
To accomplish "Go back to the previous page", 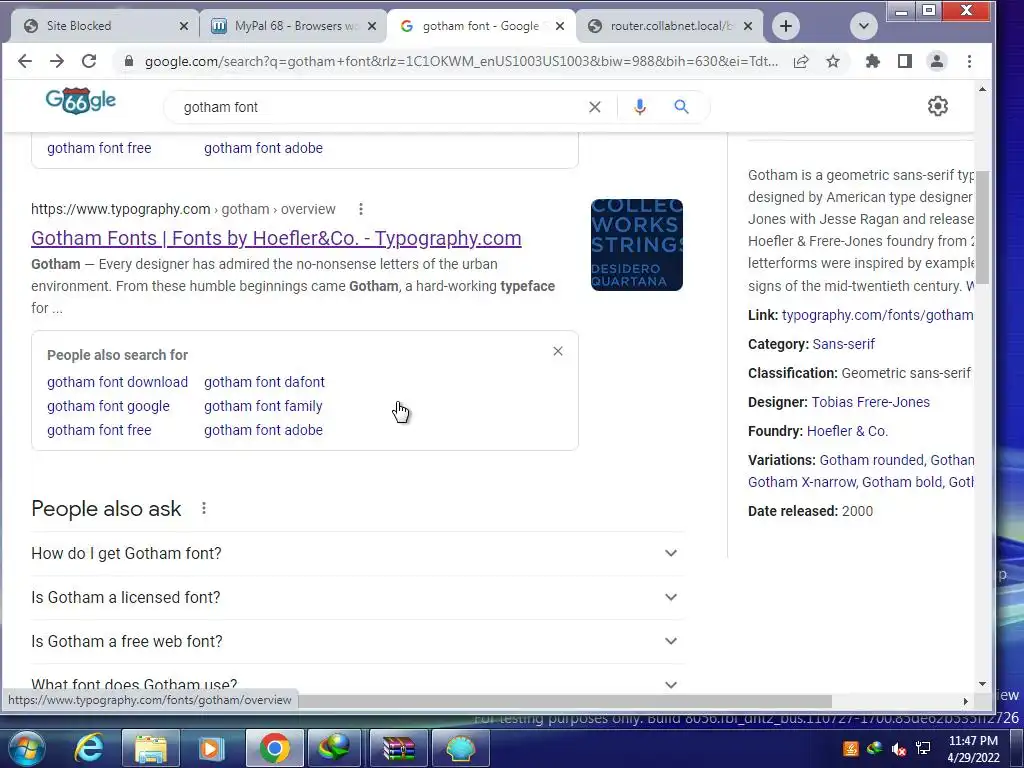I will (x=25, y=61).
